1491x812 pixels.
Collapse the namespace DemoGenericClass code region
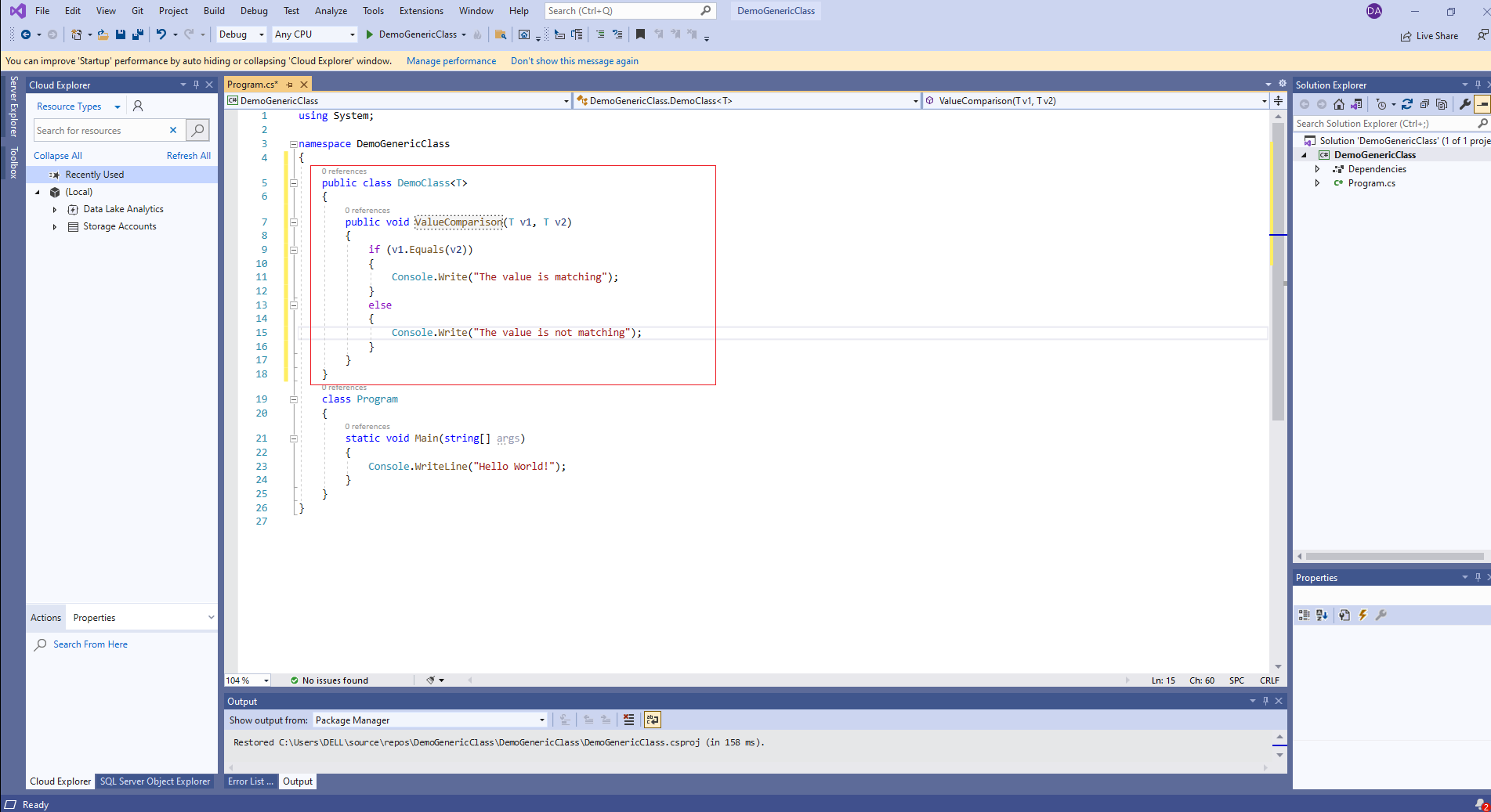point(293,143)
